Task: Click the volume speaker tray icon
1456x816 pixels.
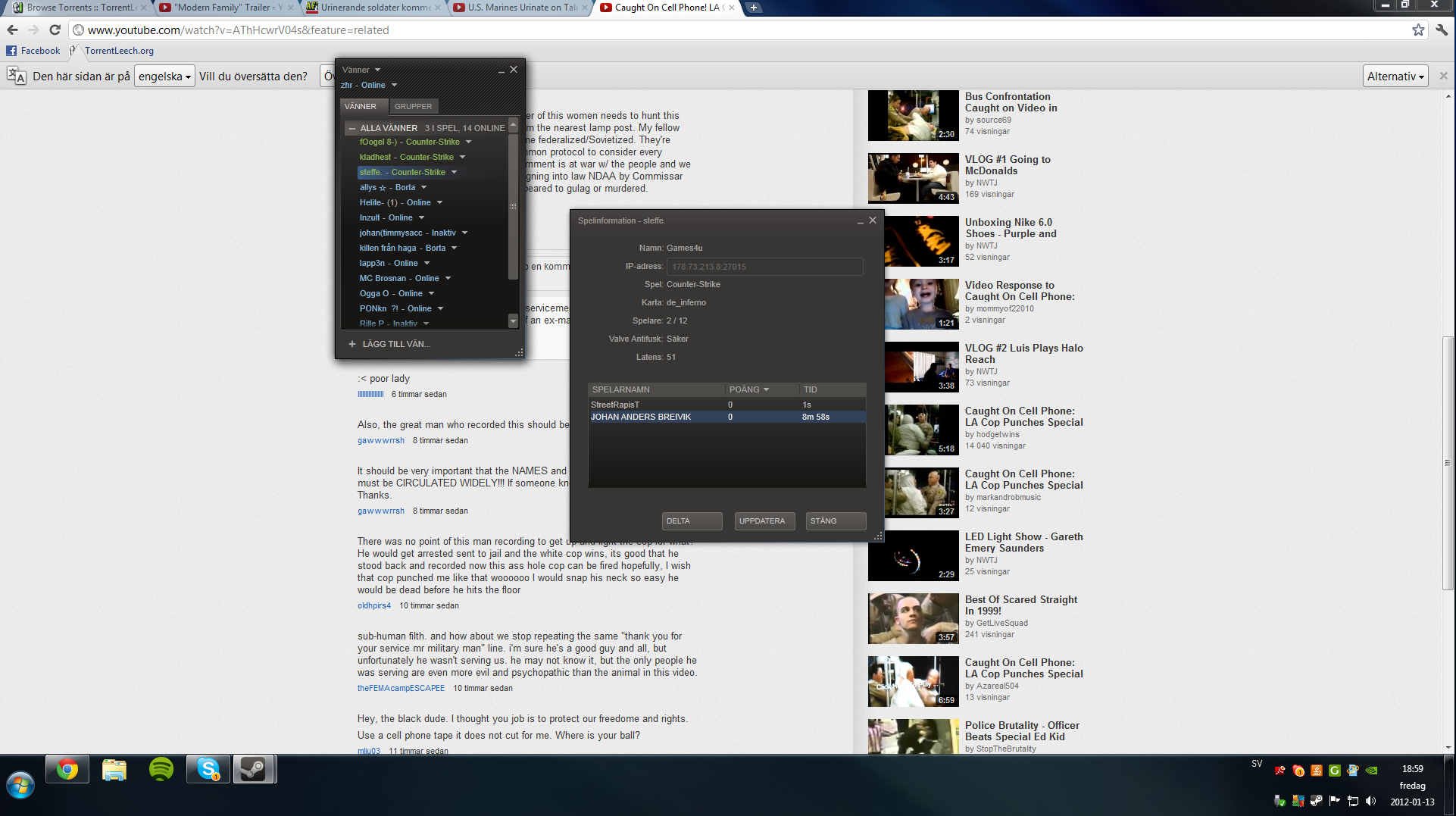Action: click(x=1370, y=801)
